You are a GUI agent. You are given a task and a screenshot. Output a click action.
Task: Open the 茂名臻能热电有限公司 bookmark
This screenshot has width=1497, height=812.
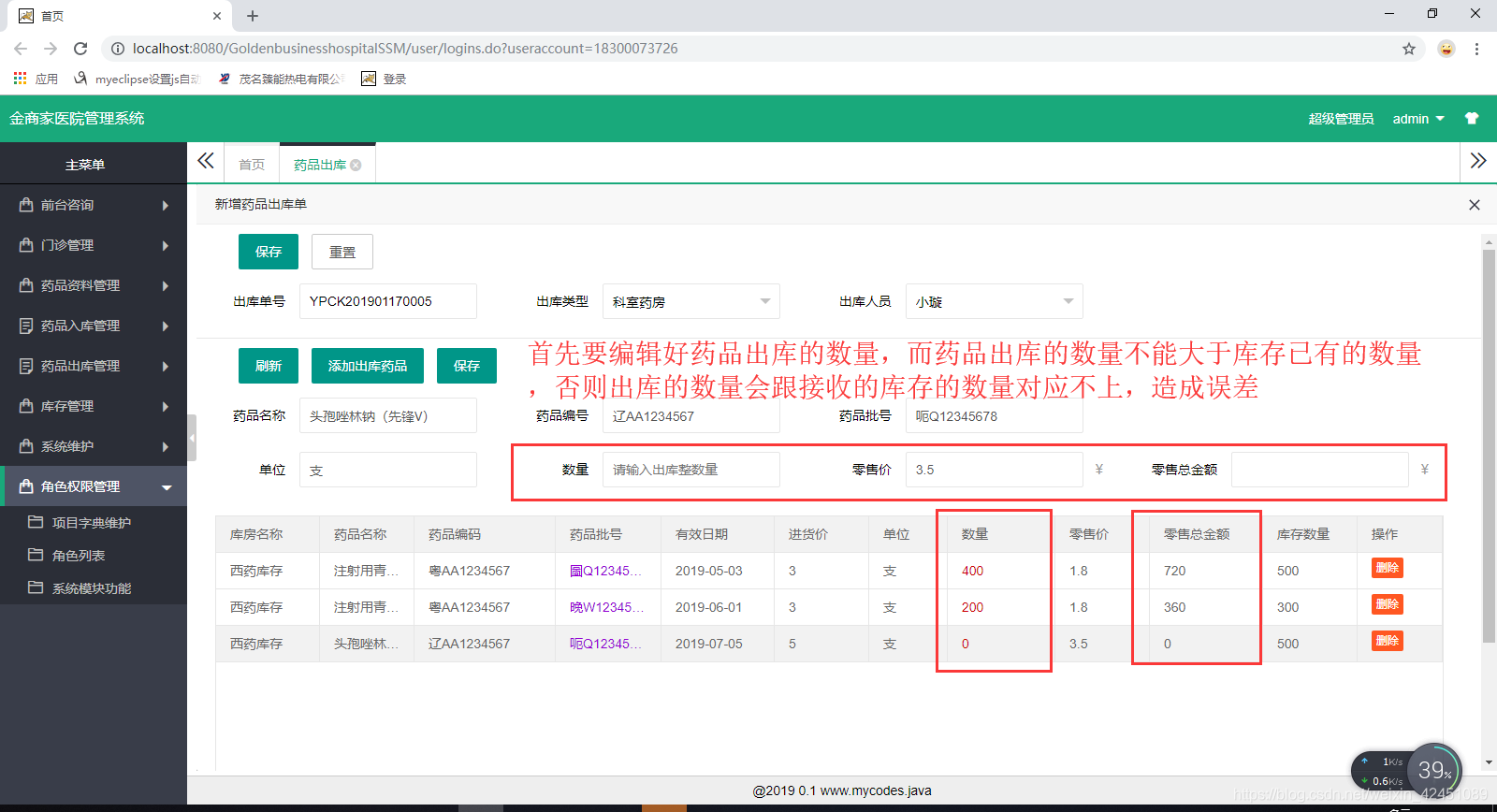coord(281,79)
